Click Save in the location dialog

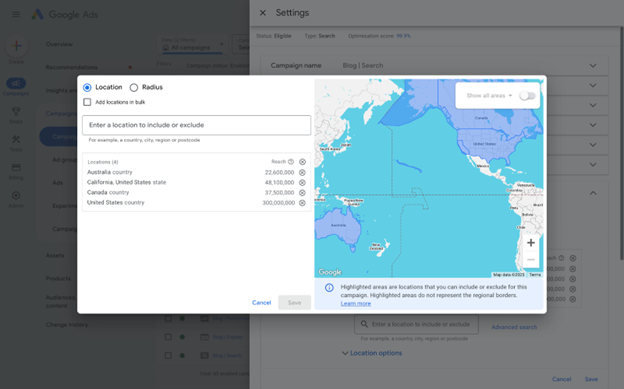pos(294,303)
